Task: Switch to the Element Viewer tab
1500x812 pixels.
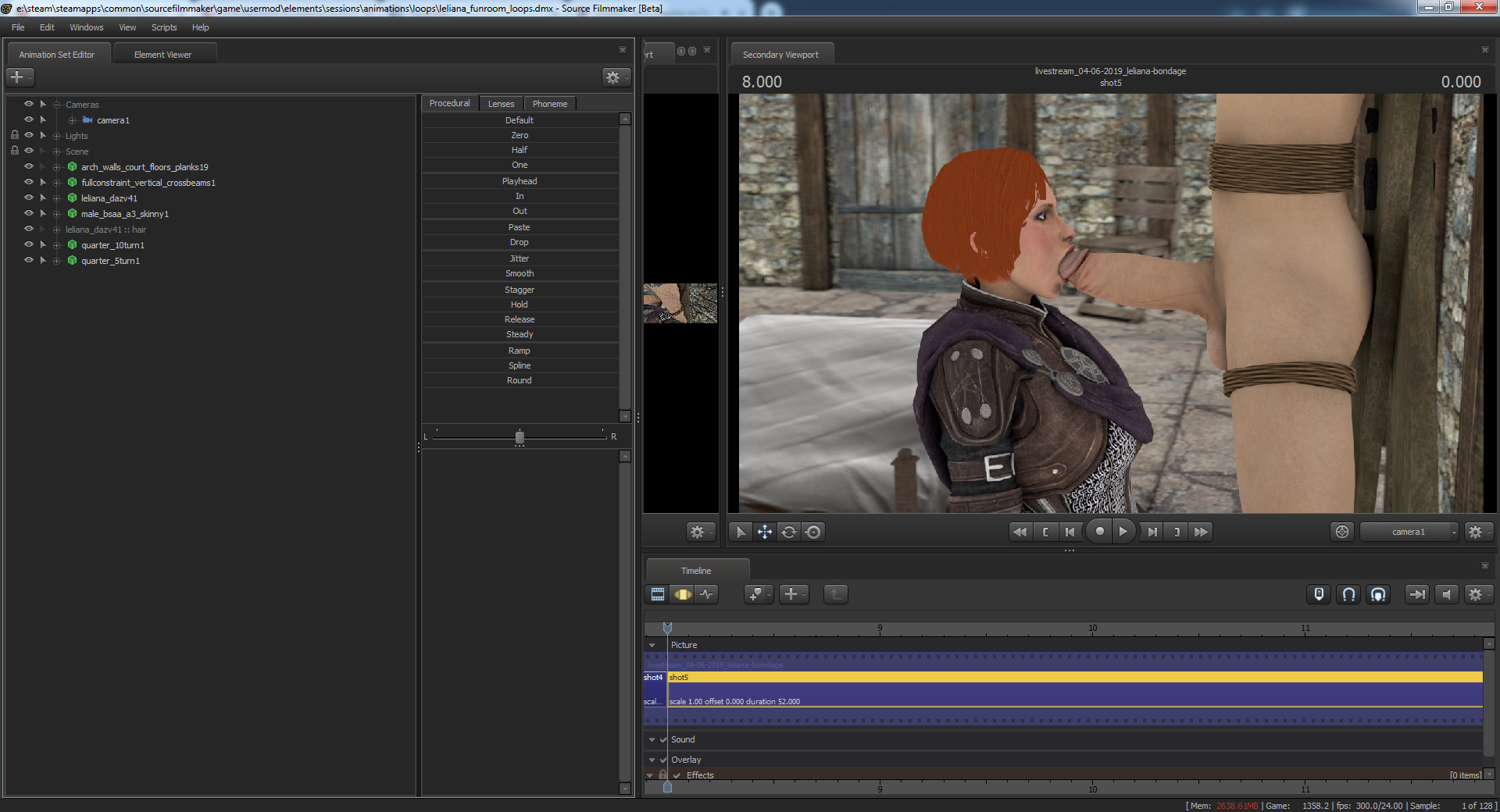Action: pyautogui.click(x=162, y=55)
